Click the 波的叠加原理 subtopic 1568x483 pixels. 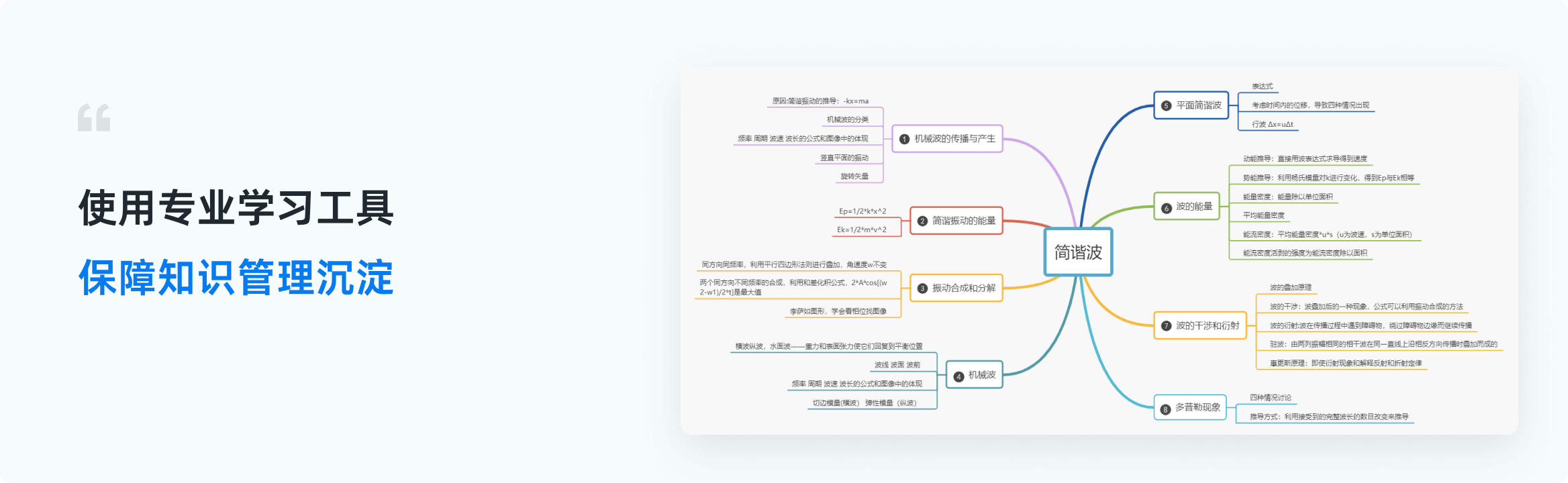click(1290, 288)
